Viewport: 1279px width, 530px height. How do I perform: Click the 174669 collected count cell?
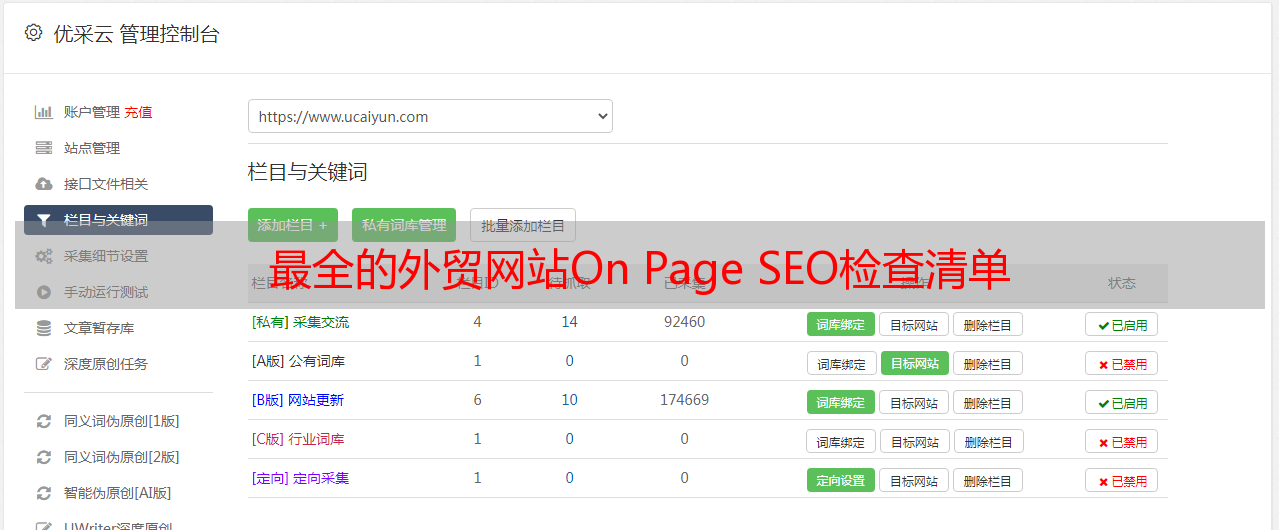(x=684, y=400)
